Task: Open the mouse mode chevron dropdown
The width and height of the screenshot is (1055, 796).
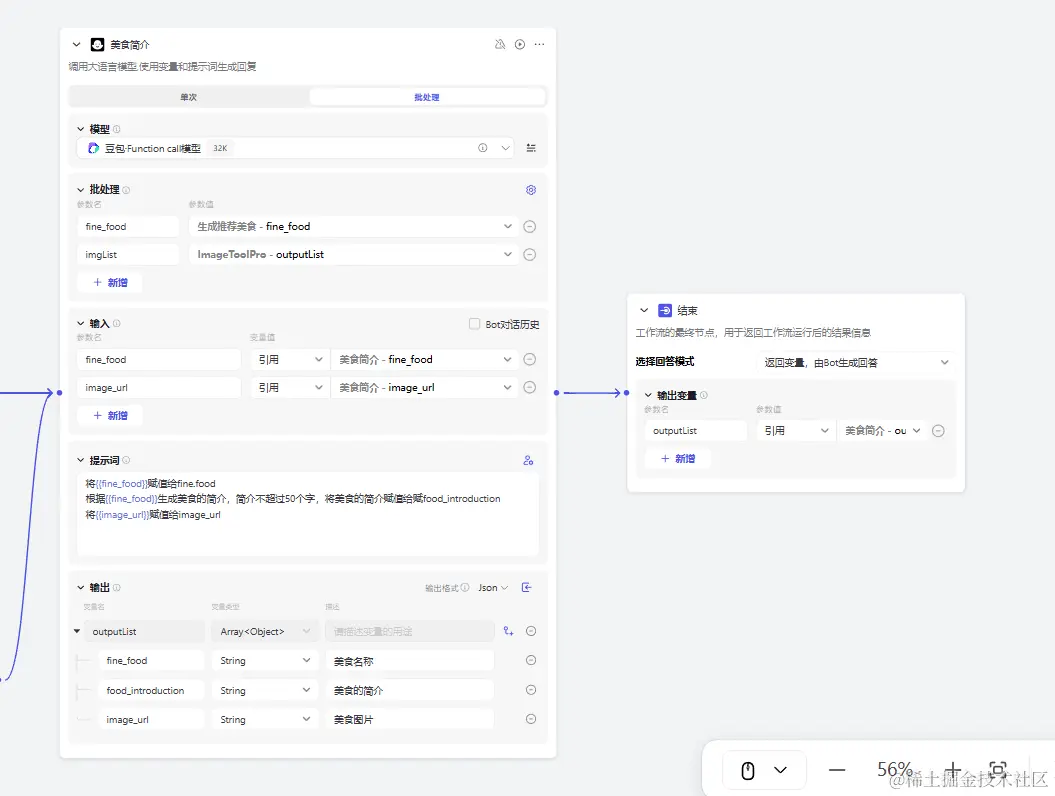Action: pyautogui.click(x=780, y=770)
